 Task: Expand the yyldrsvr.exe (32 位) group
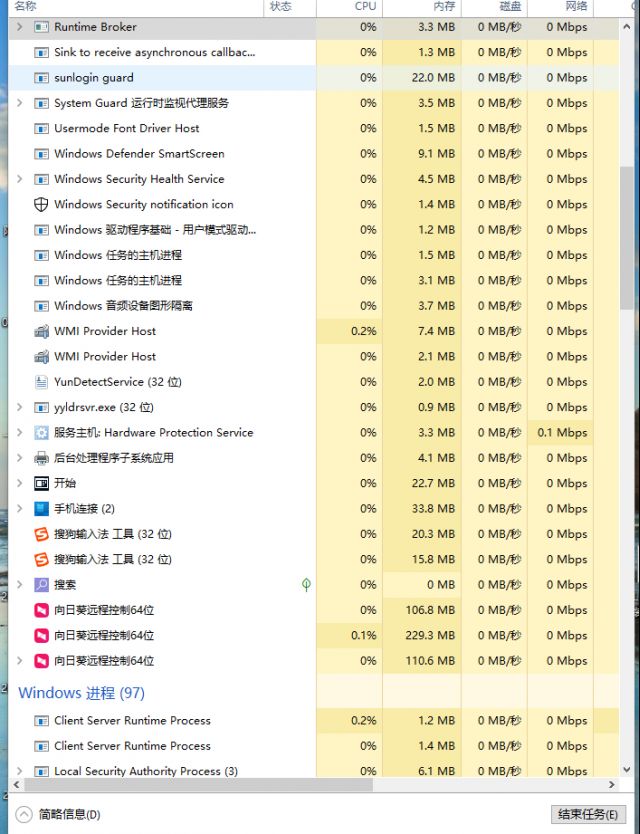(20, 407)
